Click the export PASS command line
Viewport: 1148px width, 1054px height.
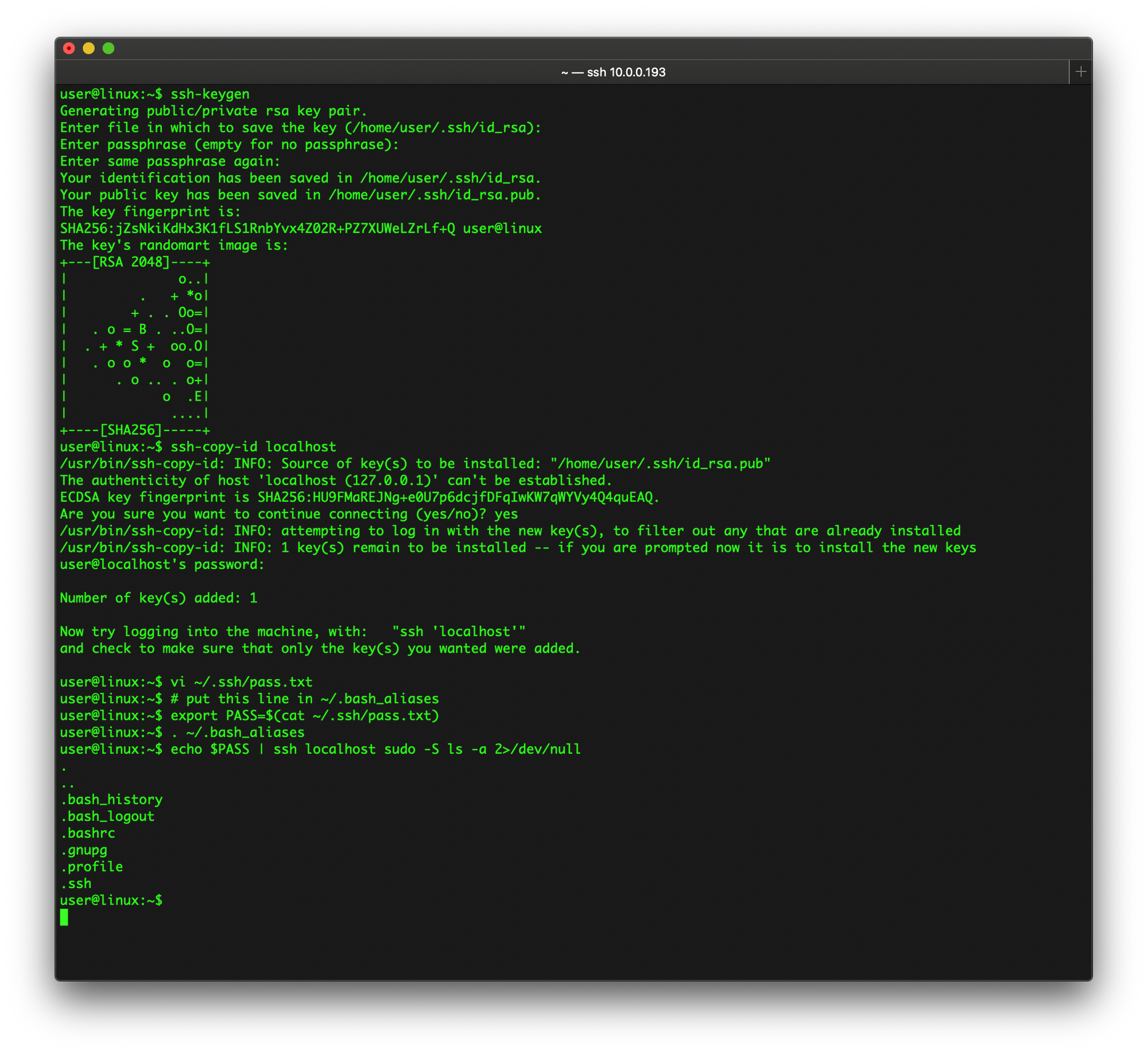pos(306,715)
